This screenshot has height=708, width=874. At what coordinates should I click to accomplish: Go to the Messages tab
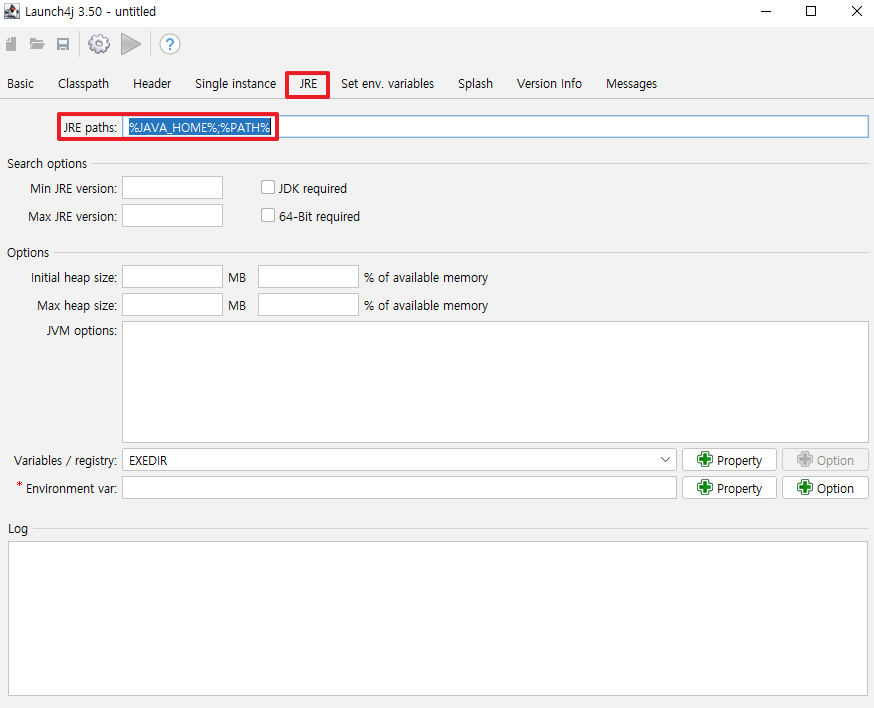[632, 84]
